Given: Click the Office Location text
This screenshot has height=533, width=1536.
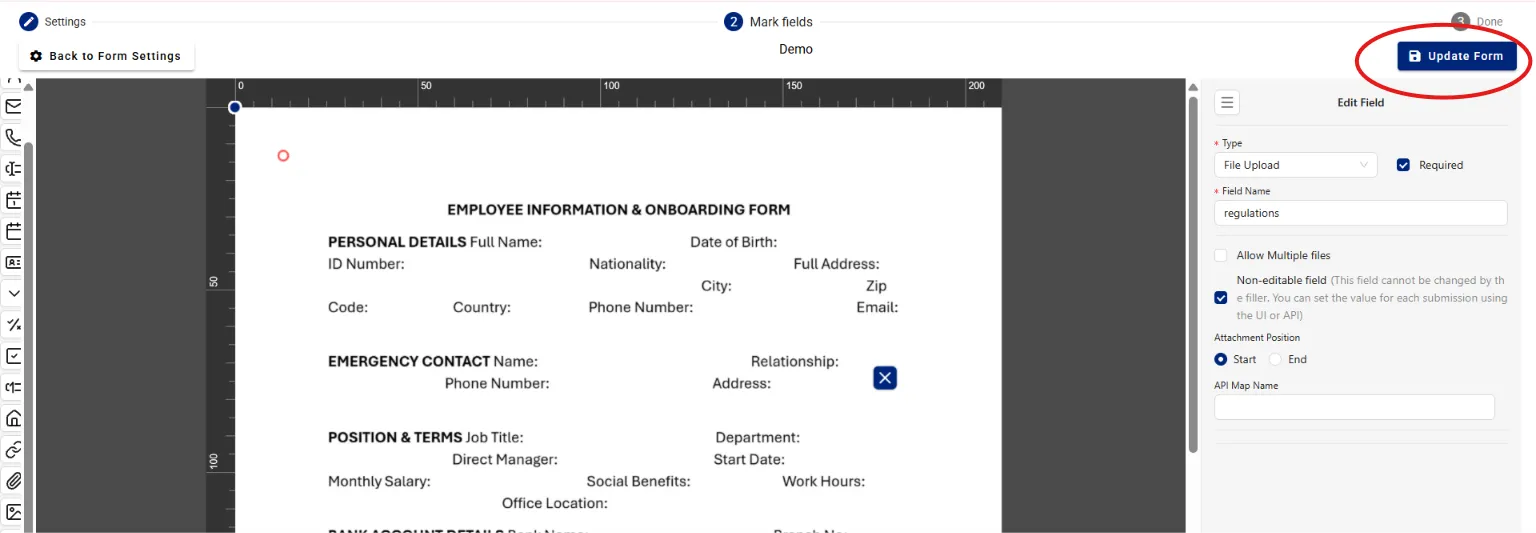Looking at the screenshot, I should tap(554, 503).
